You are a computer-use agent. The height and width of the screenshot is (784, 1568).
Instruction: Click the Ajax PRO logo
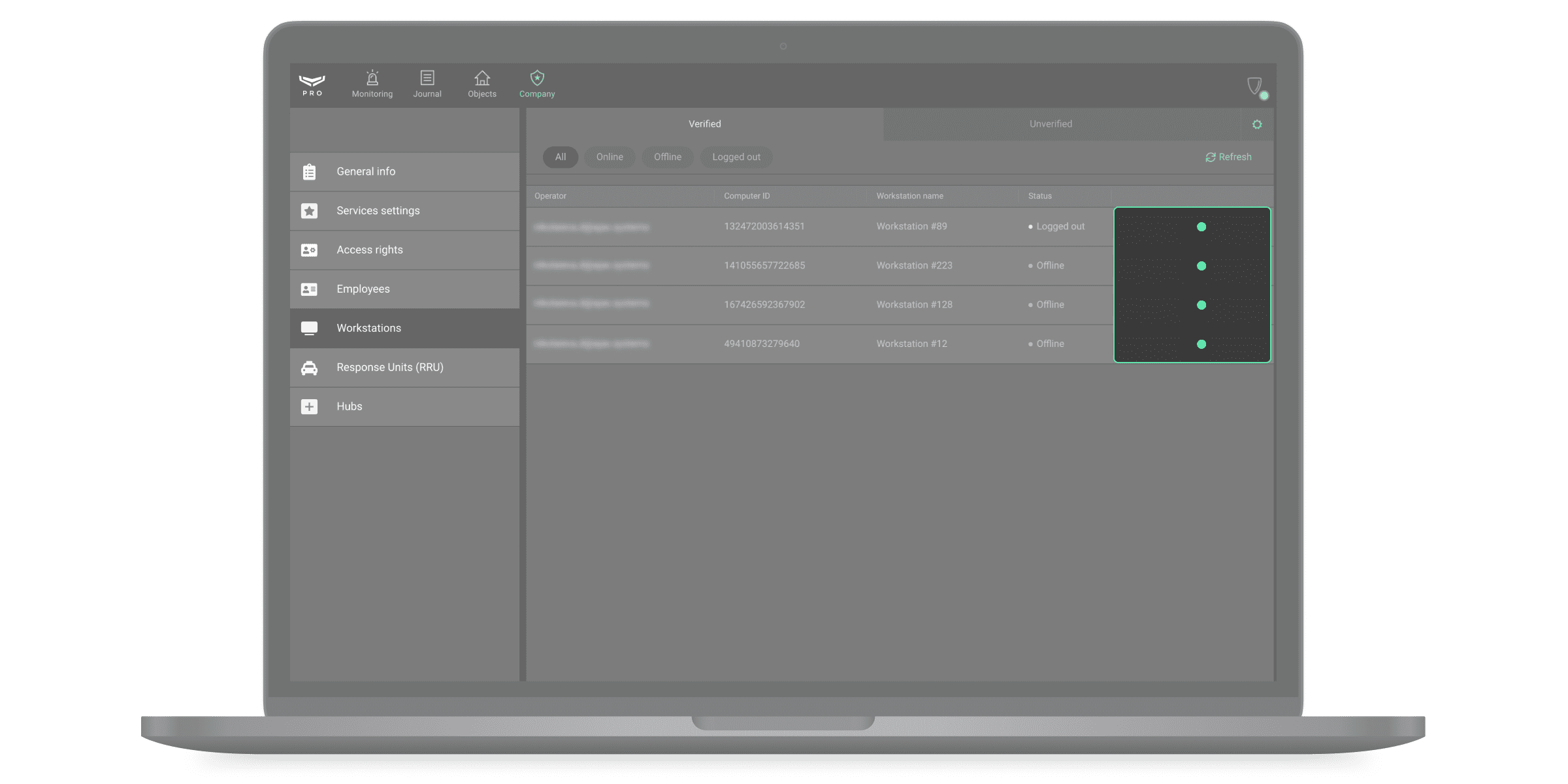pyautogui.click(x=312, y=85)
